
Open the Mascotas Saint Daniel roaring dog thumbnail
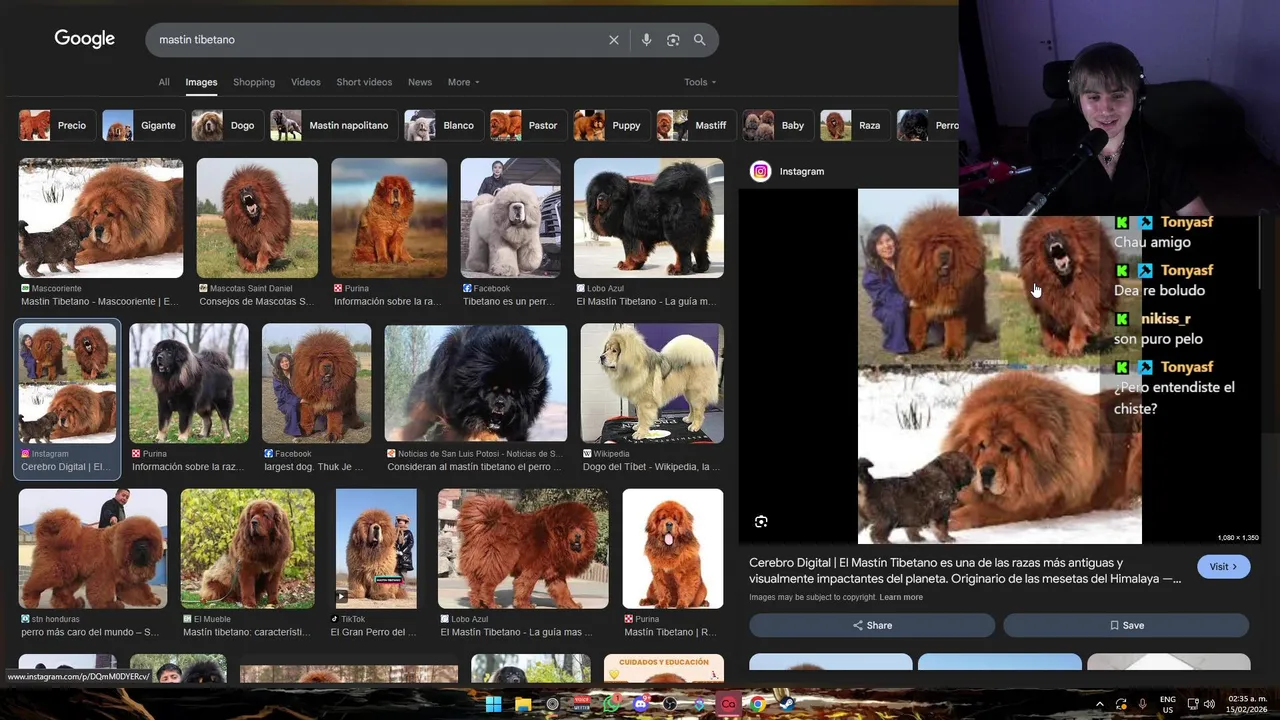click(257, 218)
